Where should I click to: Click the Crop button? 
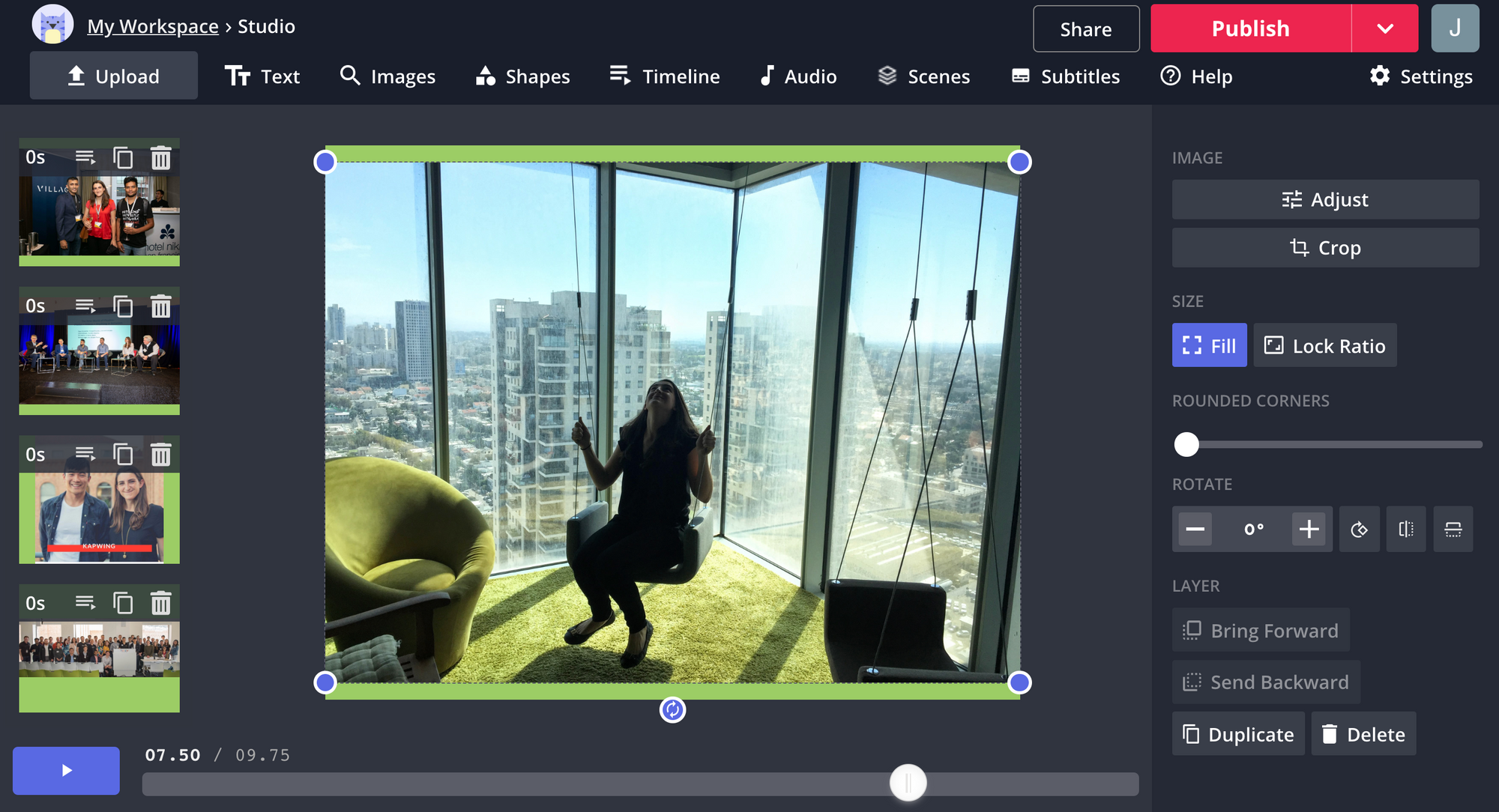pos(1325,248)
